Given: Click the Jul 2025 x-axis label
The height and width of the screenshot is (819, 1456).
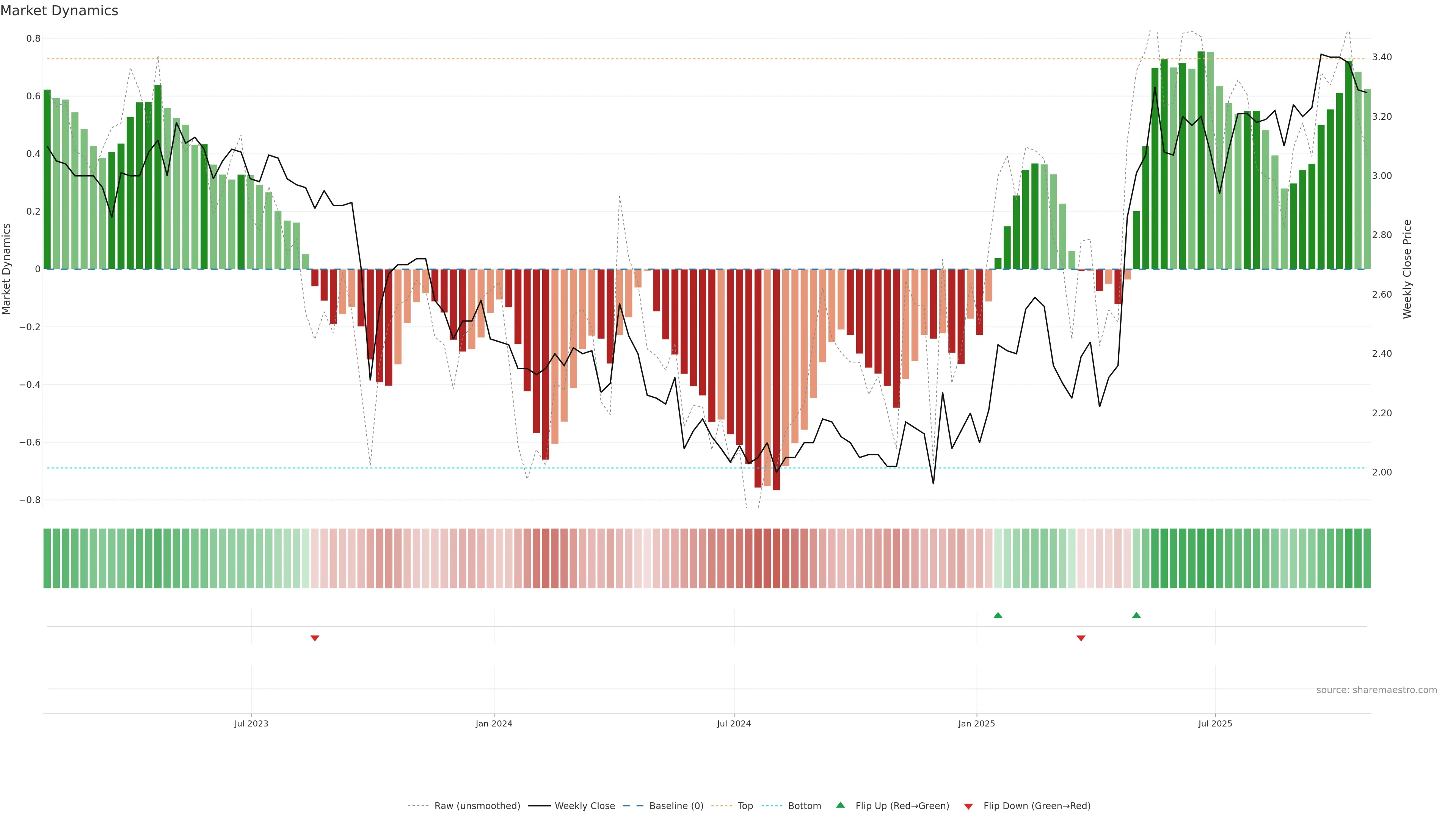Looking at the screenshot, I should tap(1214, 723).
